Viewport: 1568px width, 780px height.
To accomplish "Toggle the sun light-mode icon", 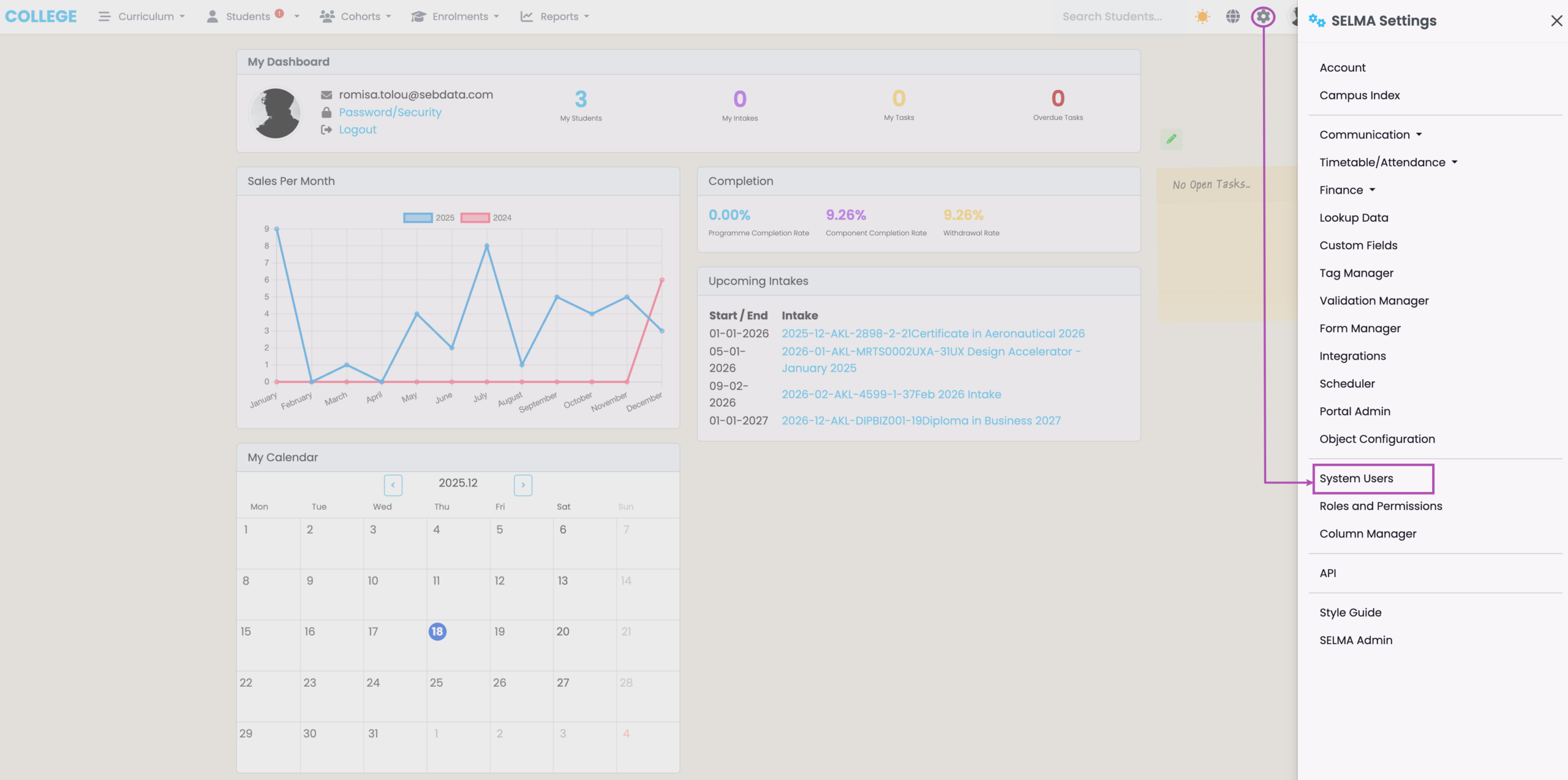I will (1202, 17).
